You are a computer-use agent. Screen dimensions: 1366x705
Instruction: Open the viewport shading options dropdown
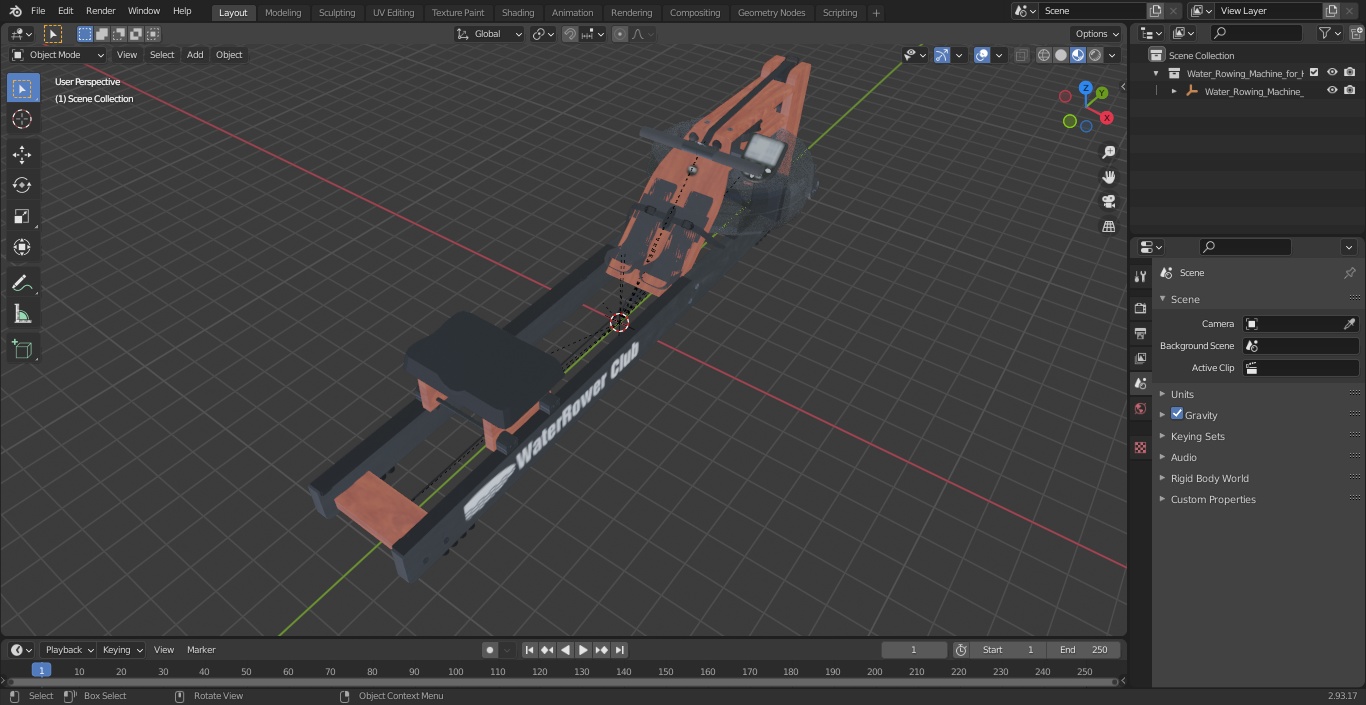(1113, 55)
